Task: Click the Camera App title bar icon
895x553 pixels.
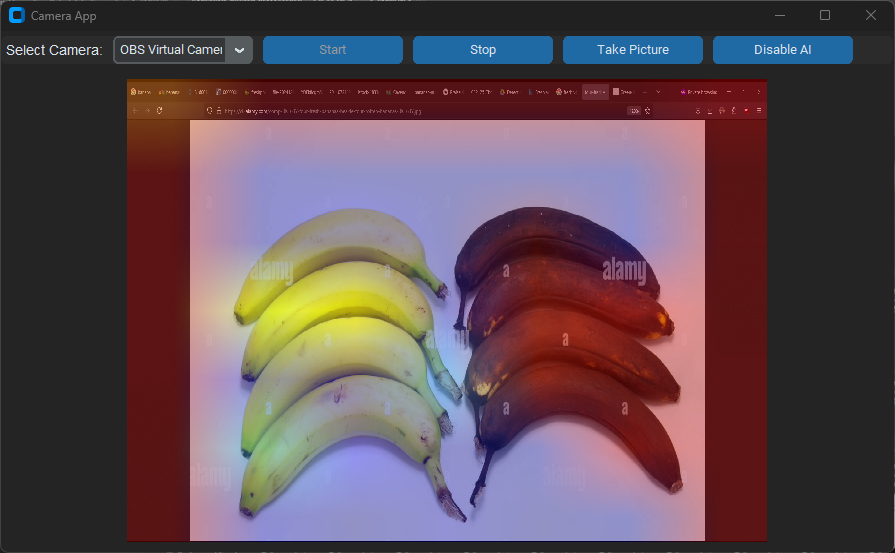Action: pyautogui.click(x=16, y=15)
